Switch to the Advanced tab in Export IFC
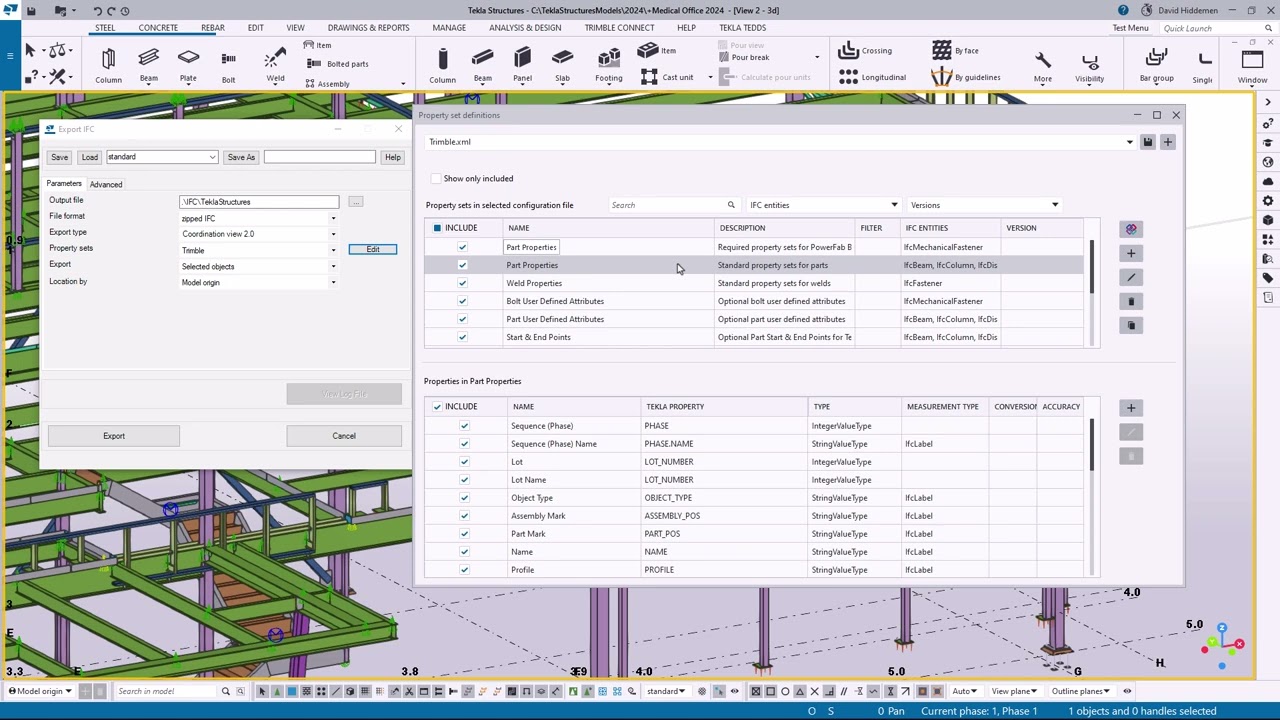 tap(106, 184)
